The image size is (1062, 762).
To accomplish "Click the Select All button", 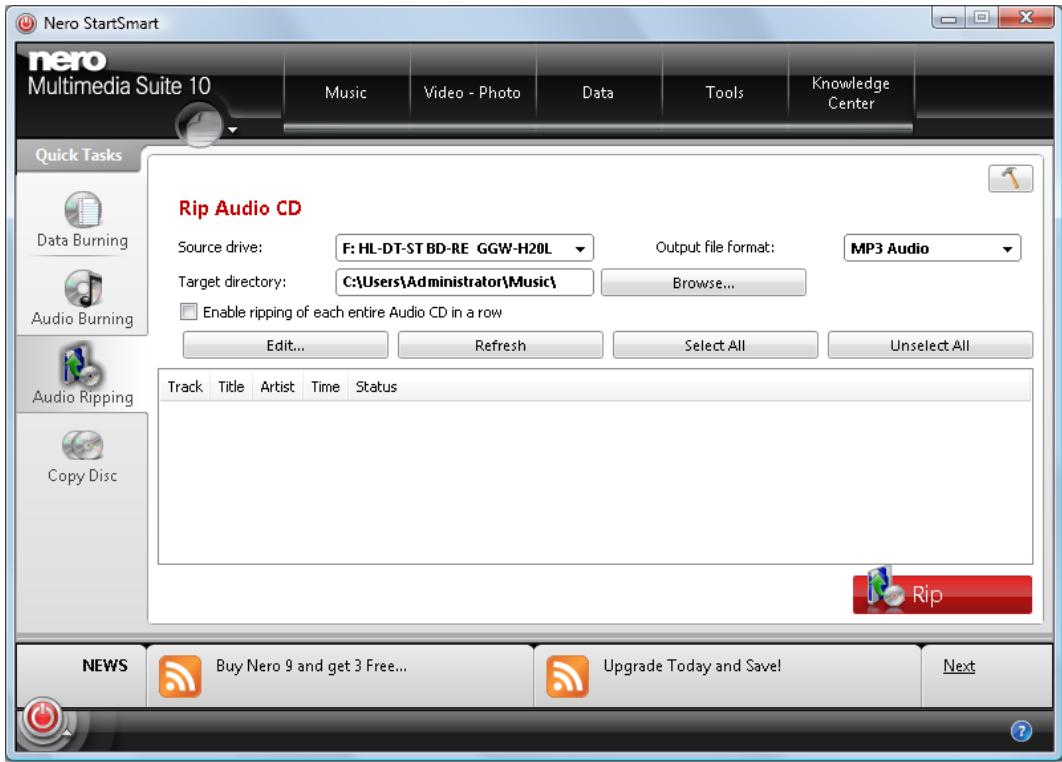I will (x=715, y=345).
